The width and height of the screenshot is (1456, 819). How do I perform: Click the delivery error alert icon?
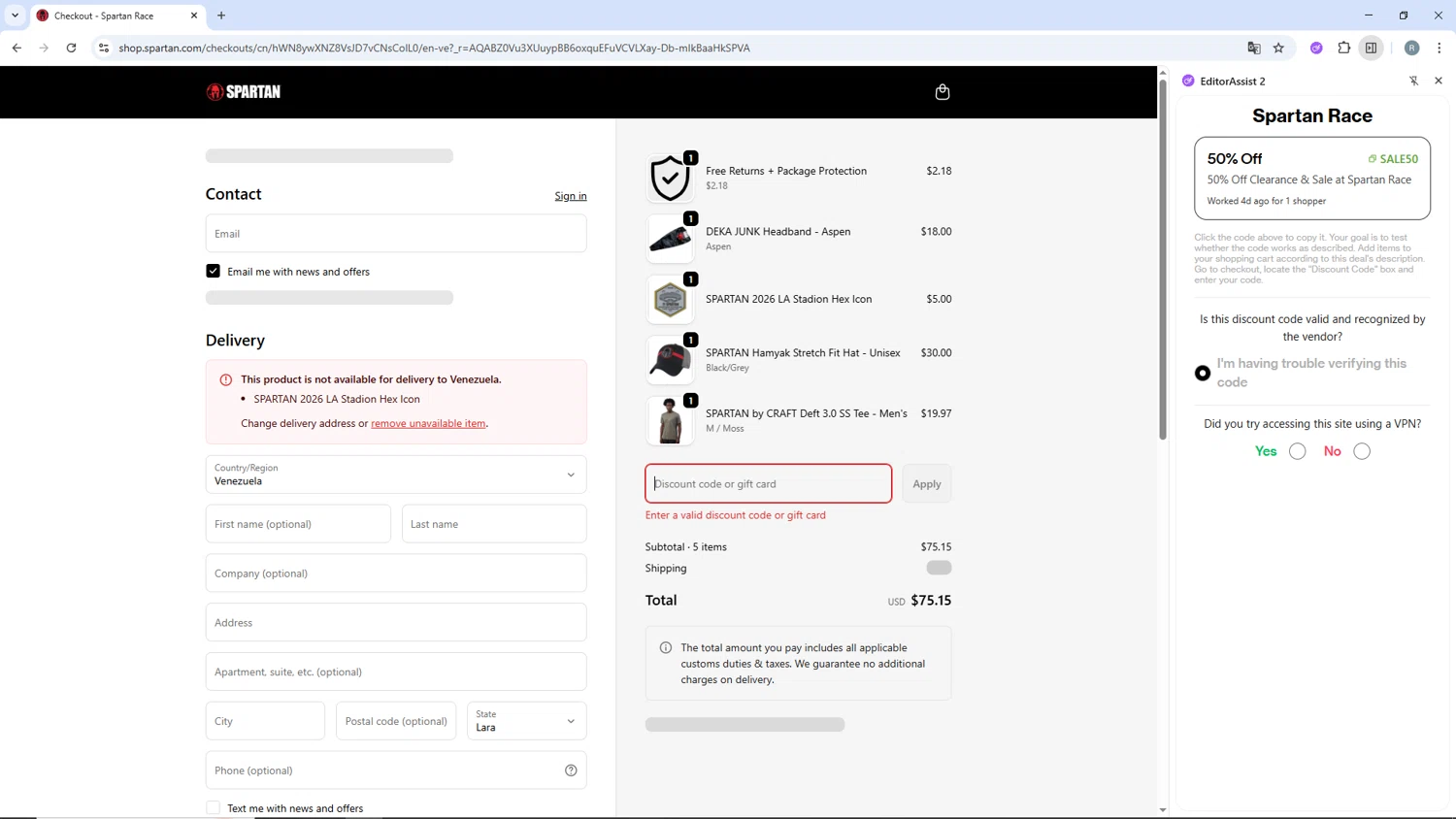click(x=226, y=379)
